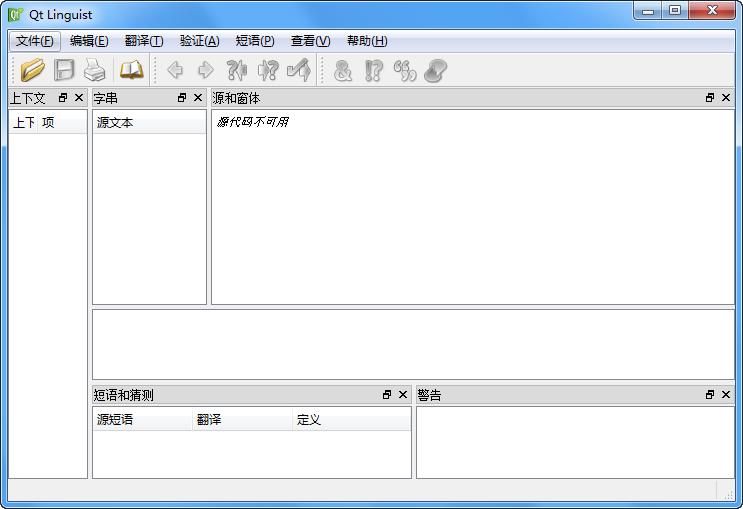Screen dimensions: 743x509
Task: Toggle phrase matches validation icon
Action: pos(405,71)
